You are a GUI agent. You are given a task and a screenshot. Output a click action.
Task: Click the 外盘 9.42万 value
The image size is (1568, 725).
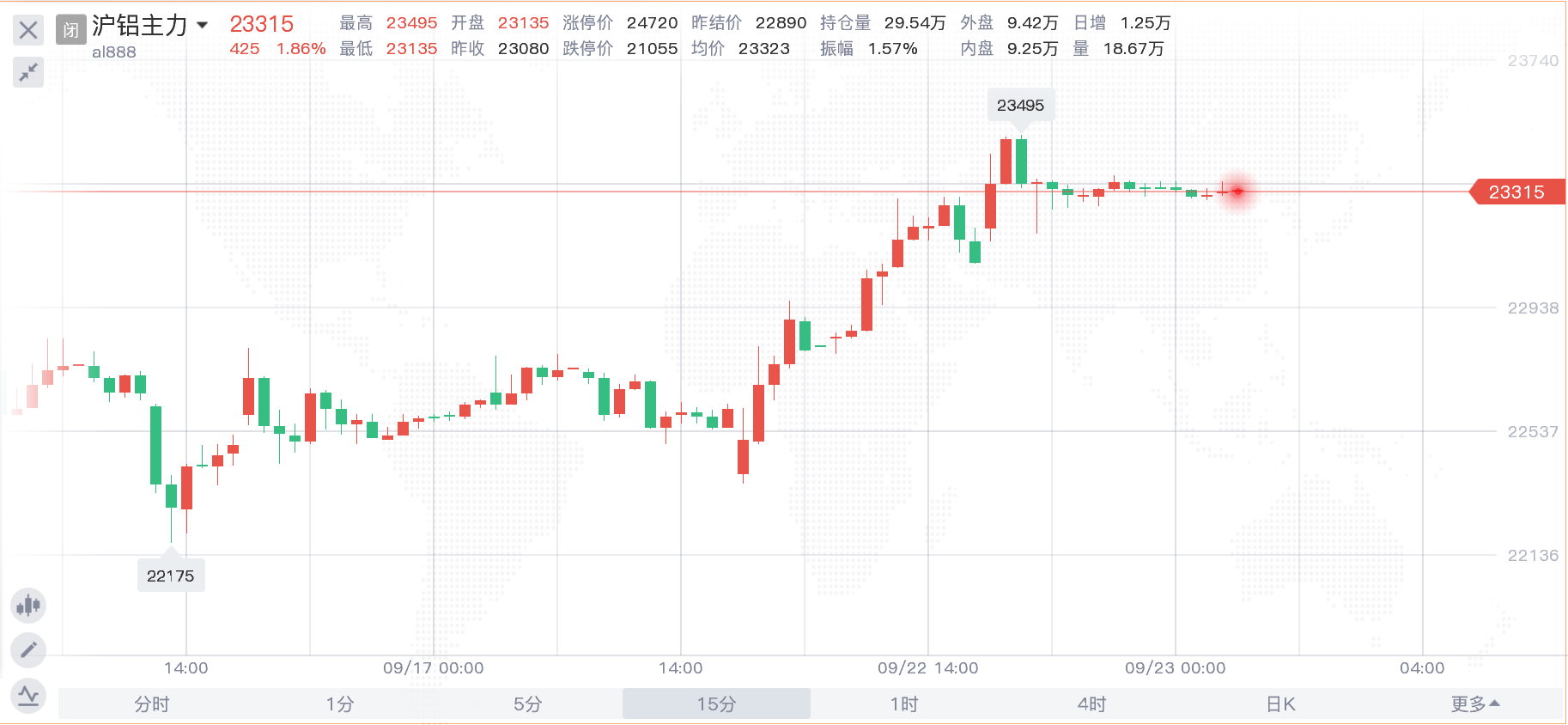click(1032, 23)
